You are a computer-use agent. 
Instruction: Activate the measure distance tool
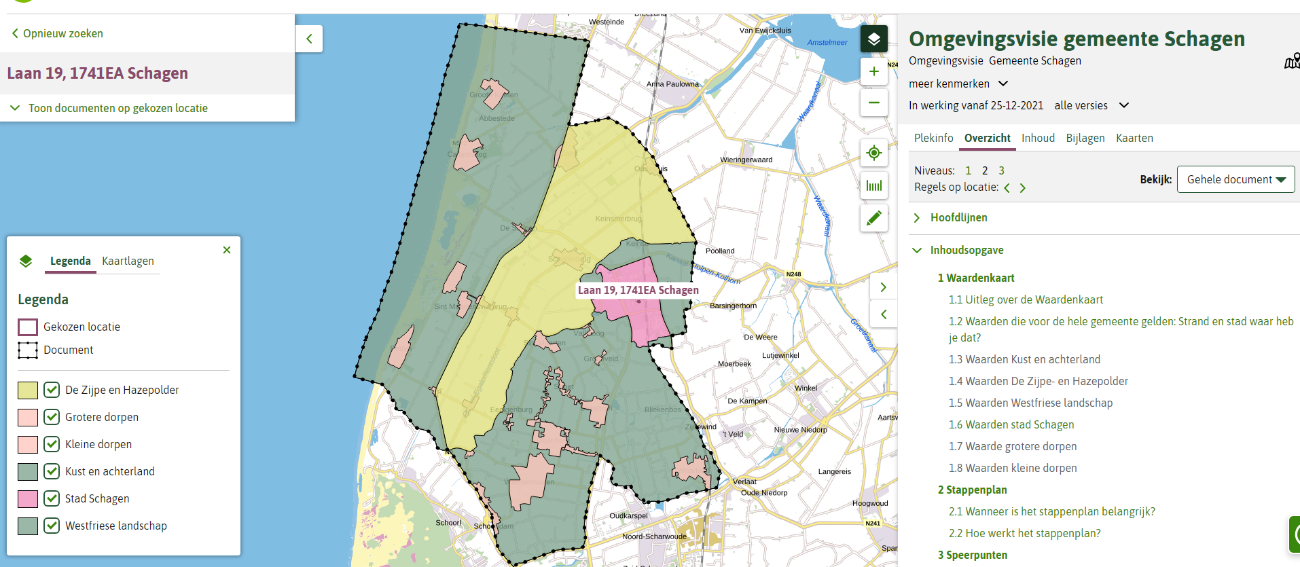click(x=874, y=185)
